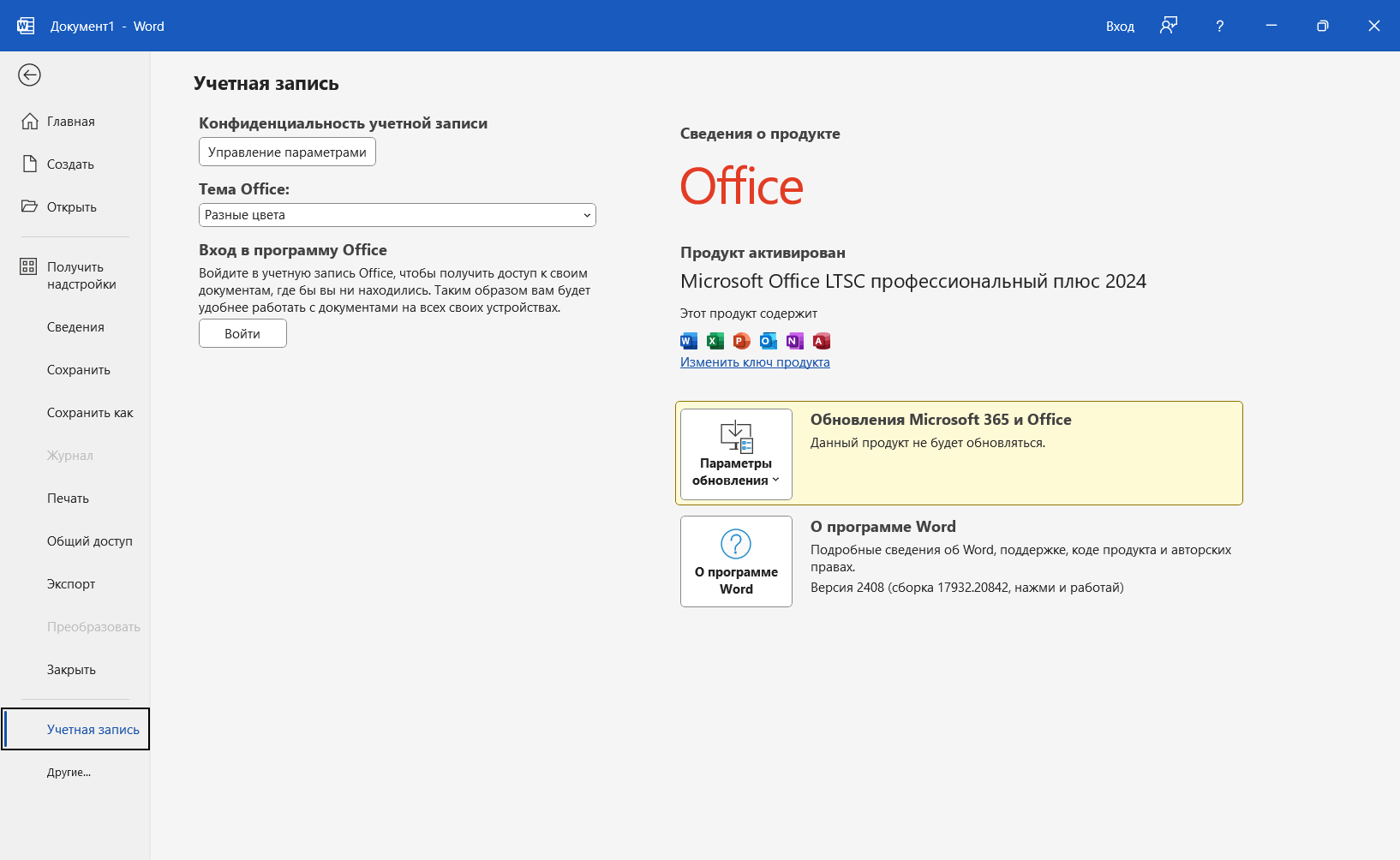
Task: Click the Word app icon in product contents
Action: click(689, 341)
